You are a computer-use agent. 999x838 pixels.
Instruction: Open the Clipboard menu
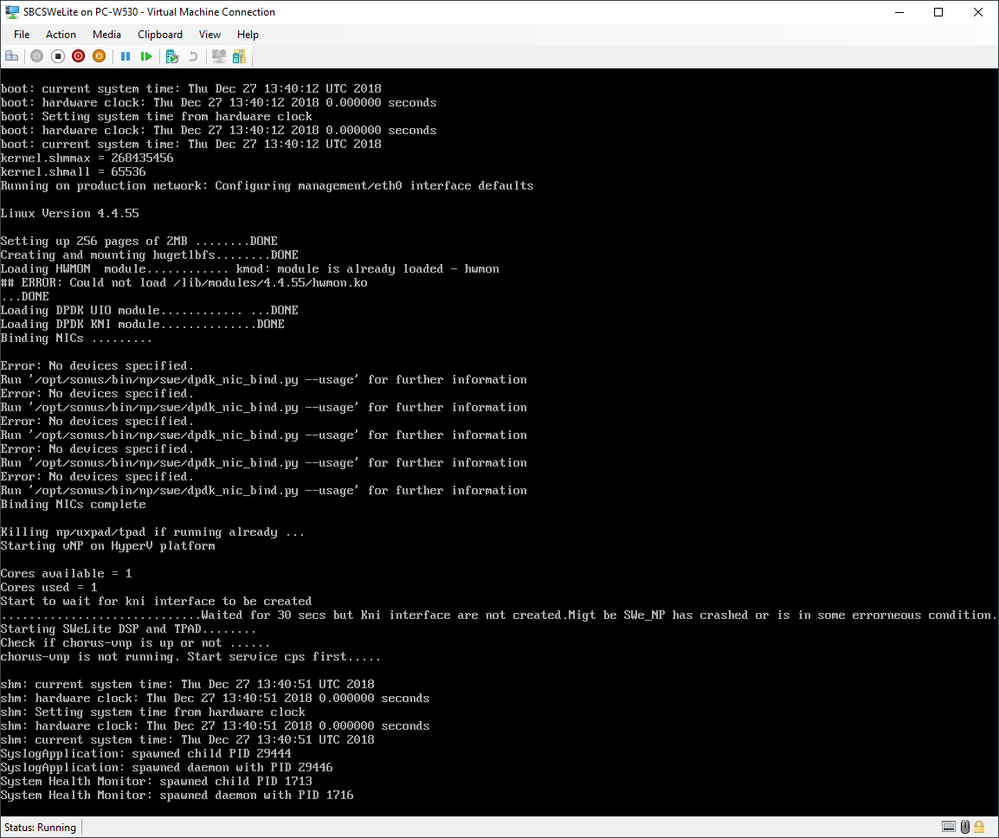click(x=159, y=34)
